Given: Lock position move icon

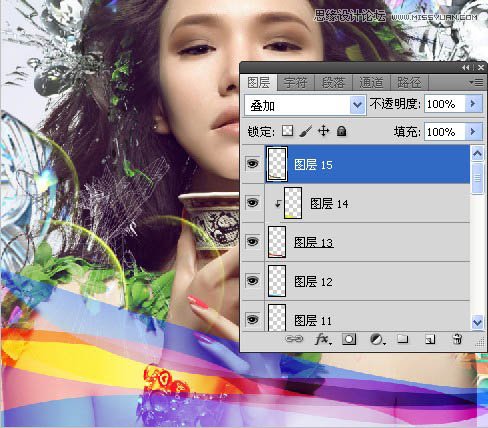Looking at the screenshot, I should pos(324,131).
